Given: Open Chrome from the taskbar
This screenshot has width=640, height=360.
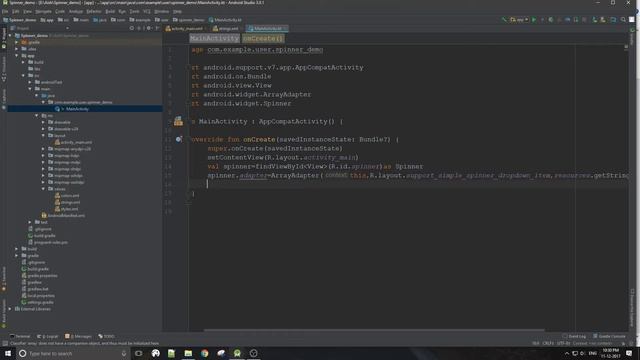Looking at the screenshot, I should coord(204,353).
